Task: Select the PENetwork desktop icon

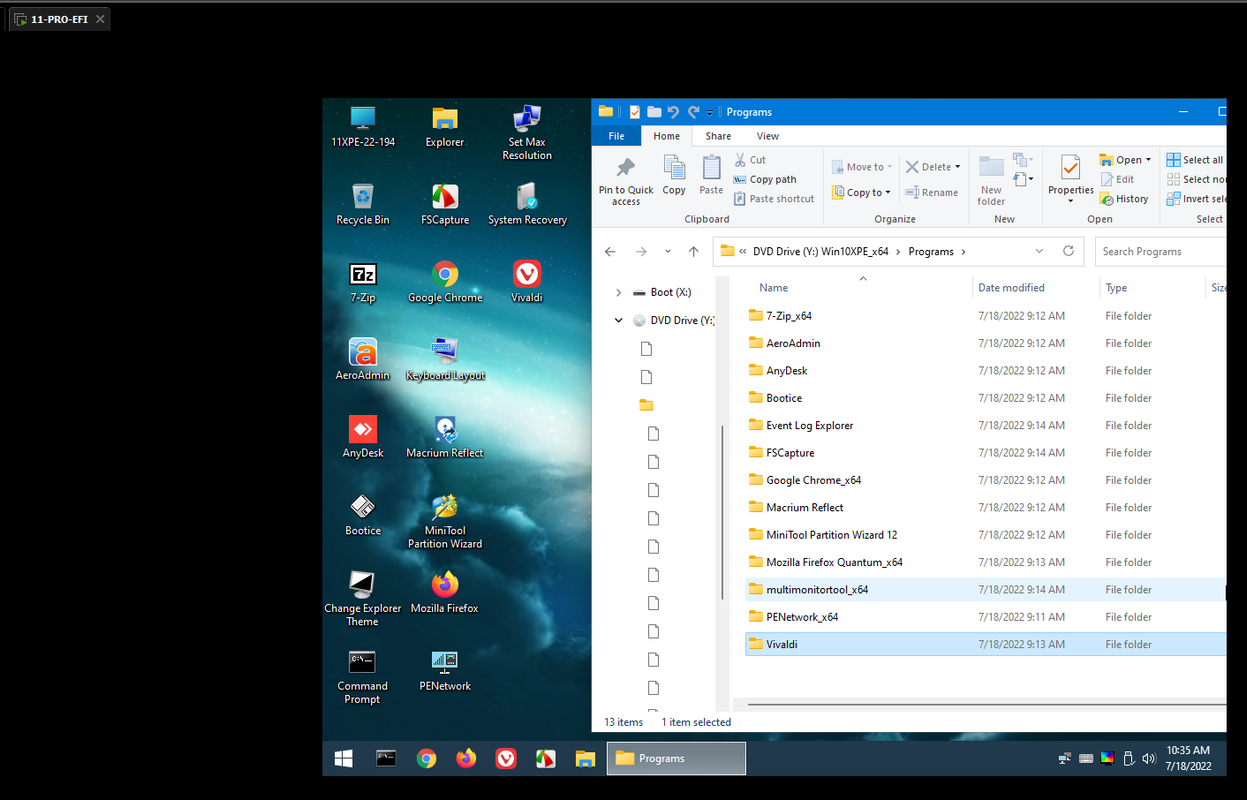Action: click(445, 671)
